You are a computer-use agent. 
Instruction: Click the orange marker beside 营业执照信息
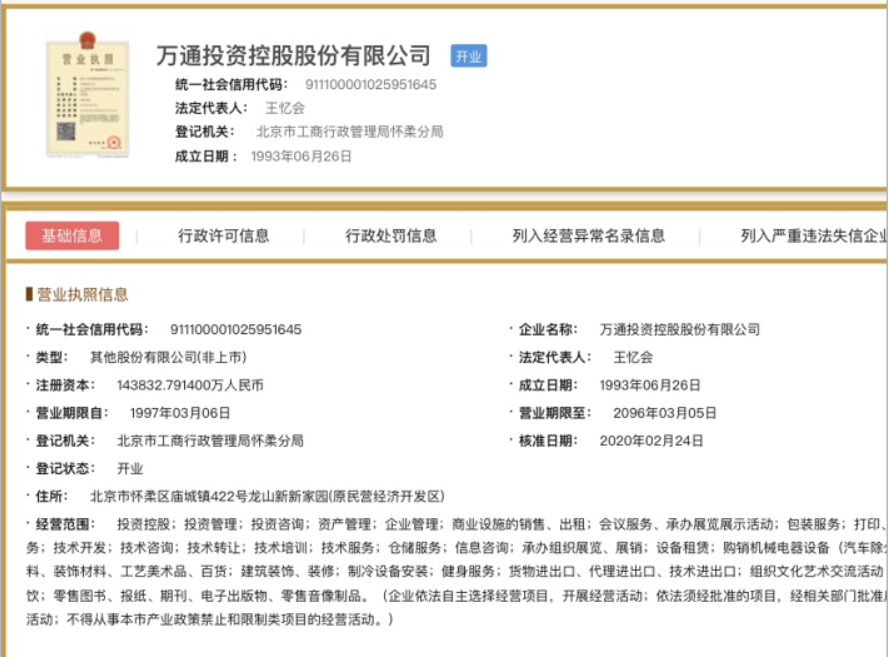click(x=29, y=294)
